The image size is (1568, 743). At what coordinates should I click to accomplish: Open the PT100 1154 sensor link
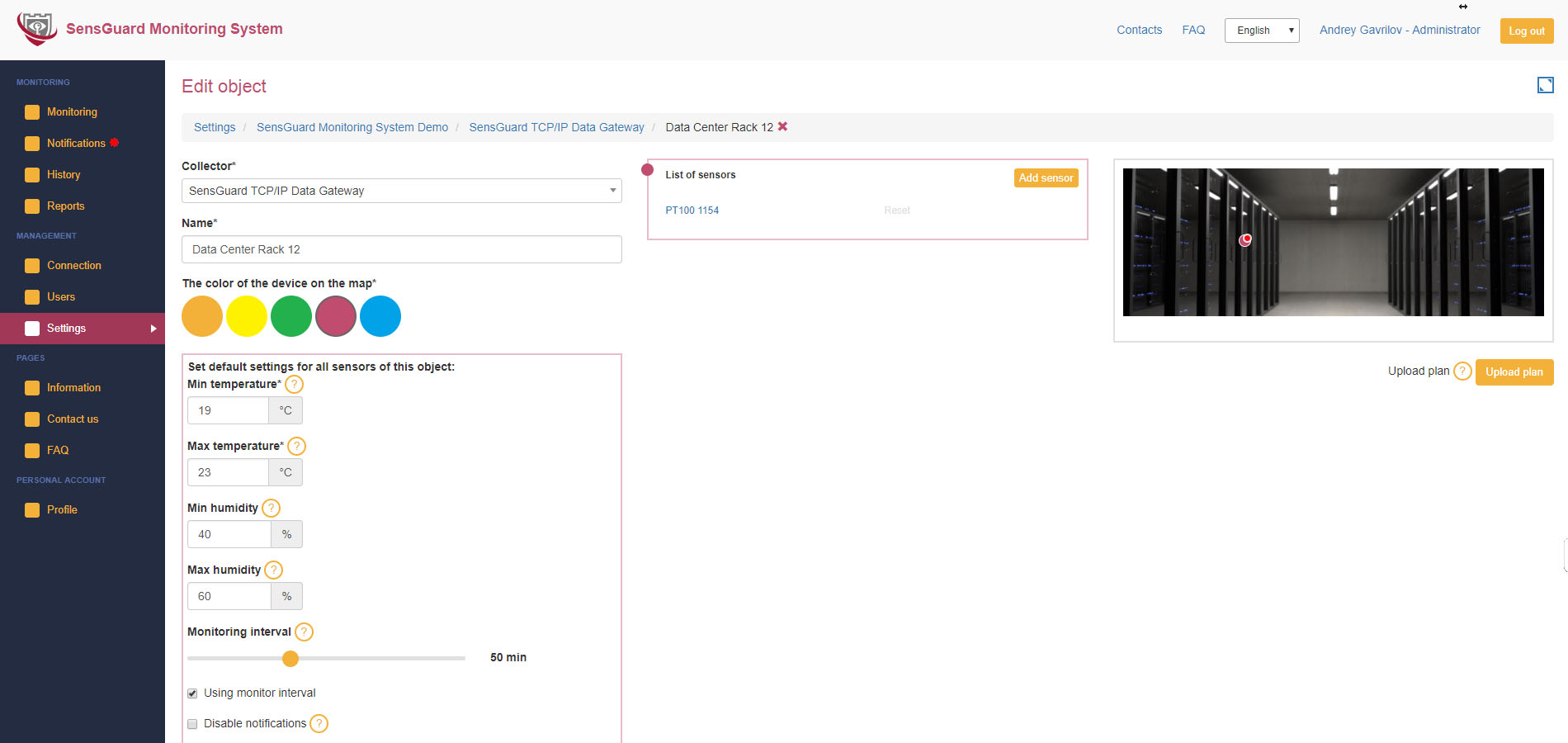click(x=692, y=210)
